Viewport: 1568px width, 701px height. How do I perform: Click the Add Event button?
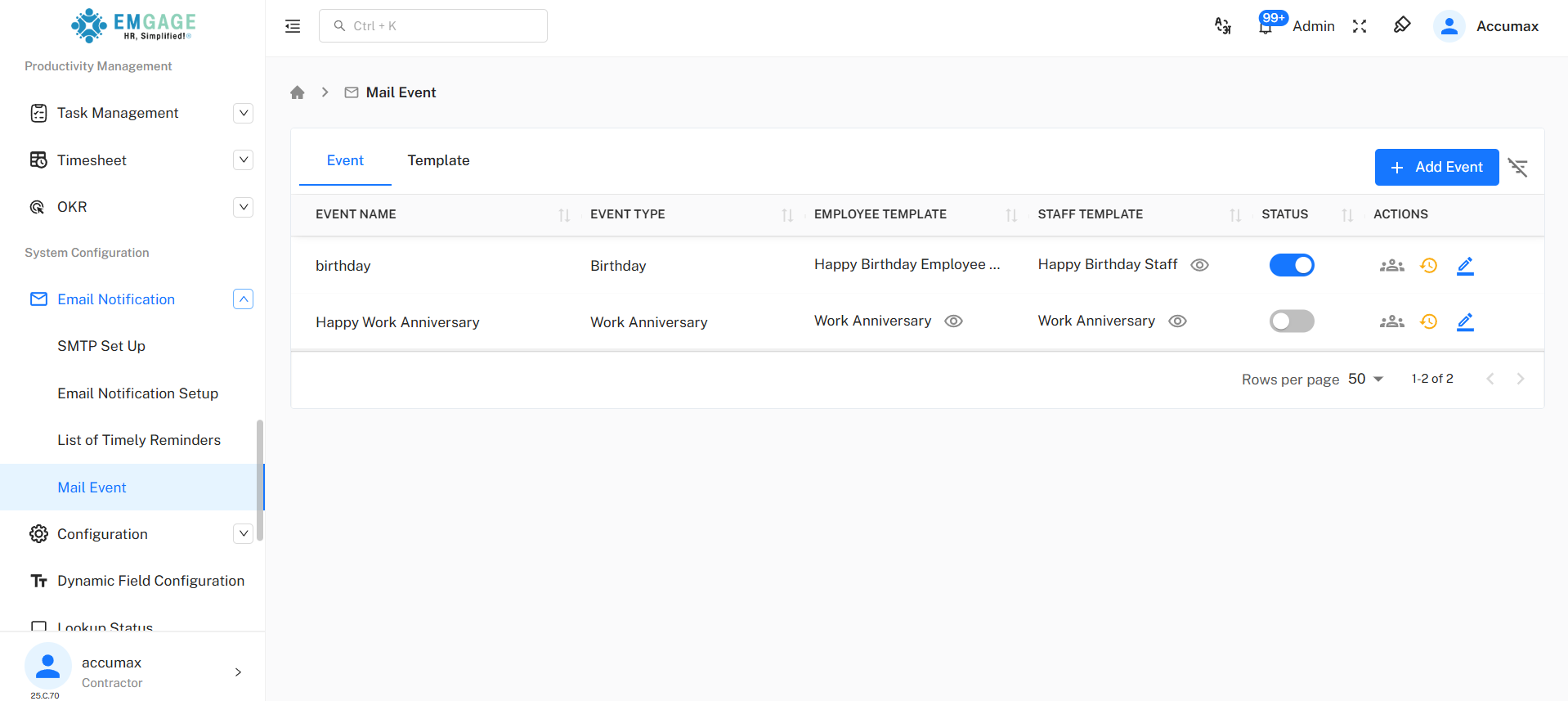(x=1436, y=168)
